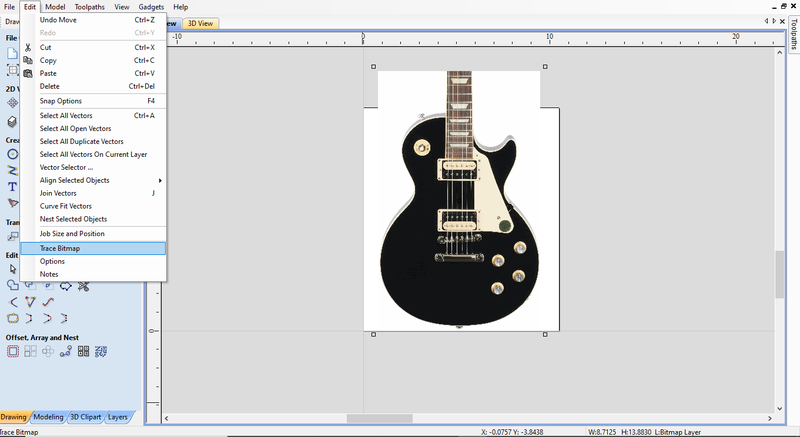Click the closed shape with yellow nodes icon

tap(13, 319)
